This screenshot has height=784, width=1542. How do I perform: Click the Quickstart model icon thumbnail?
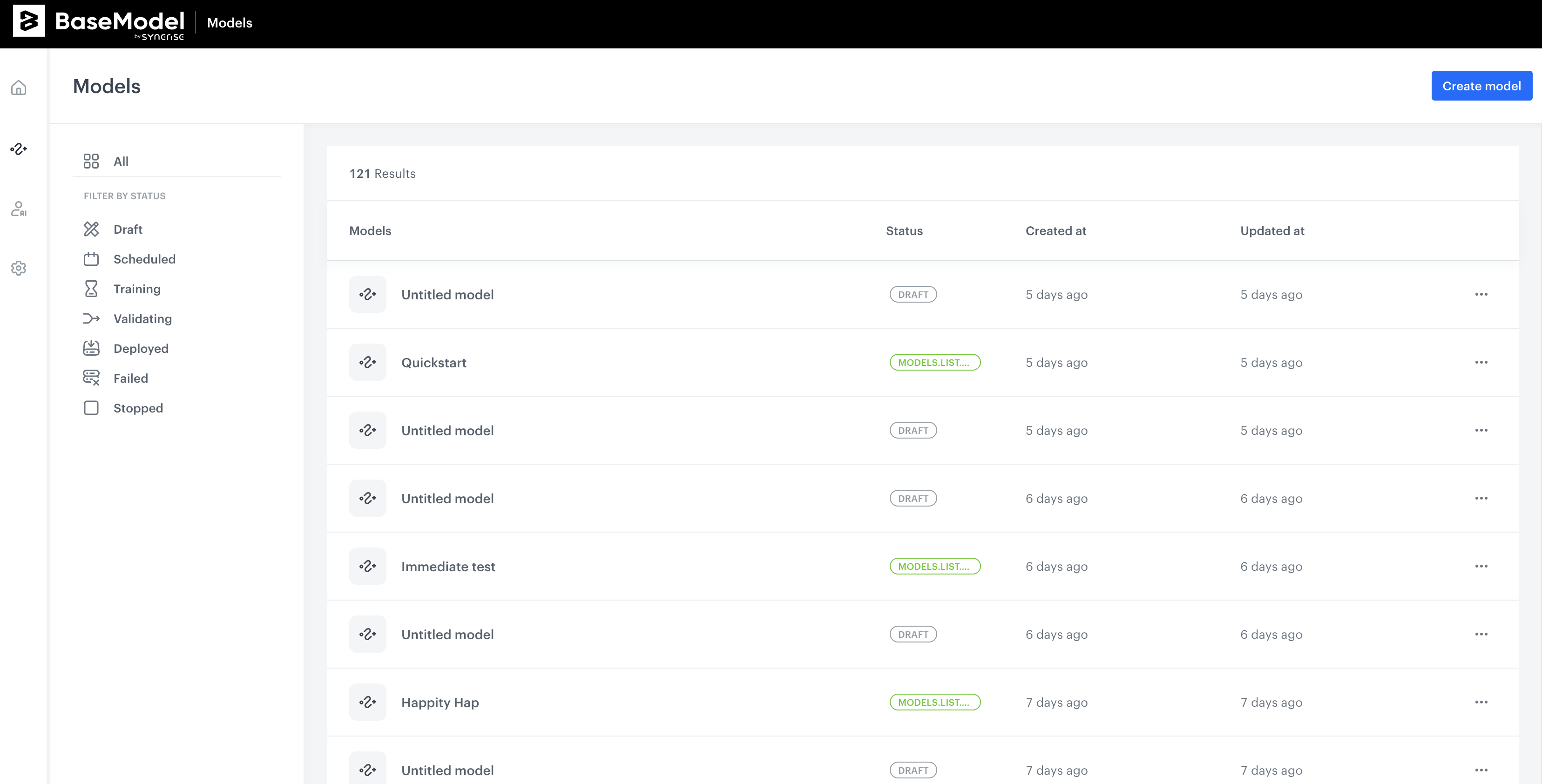coord(367,362)
